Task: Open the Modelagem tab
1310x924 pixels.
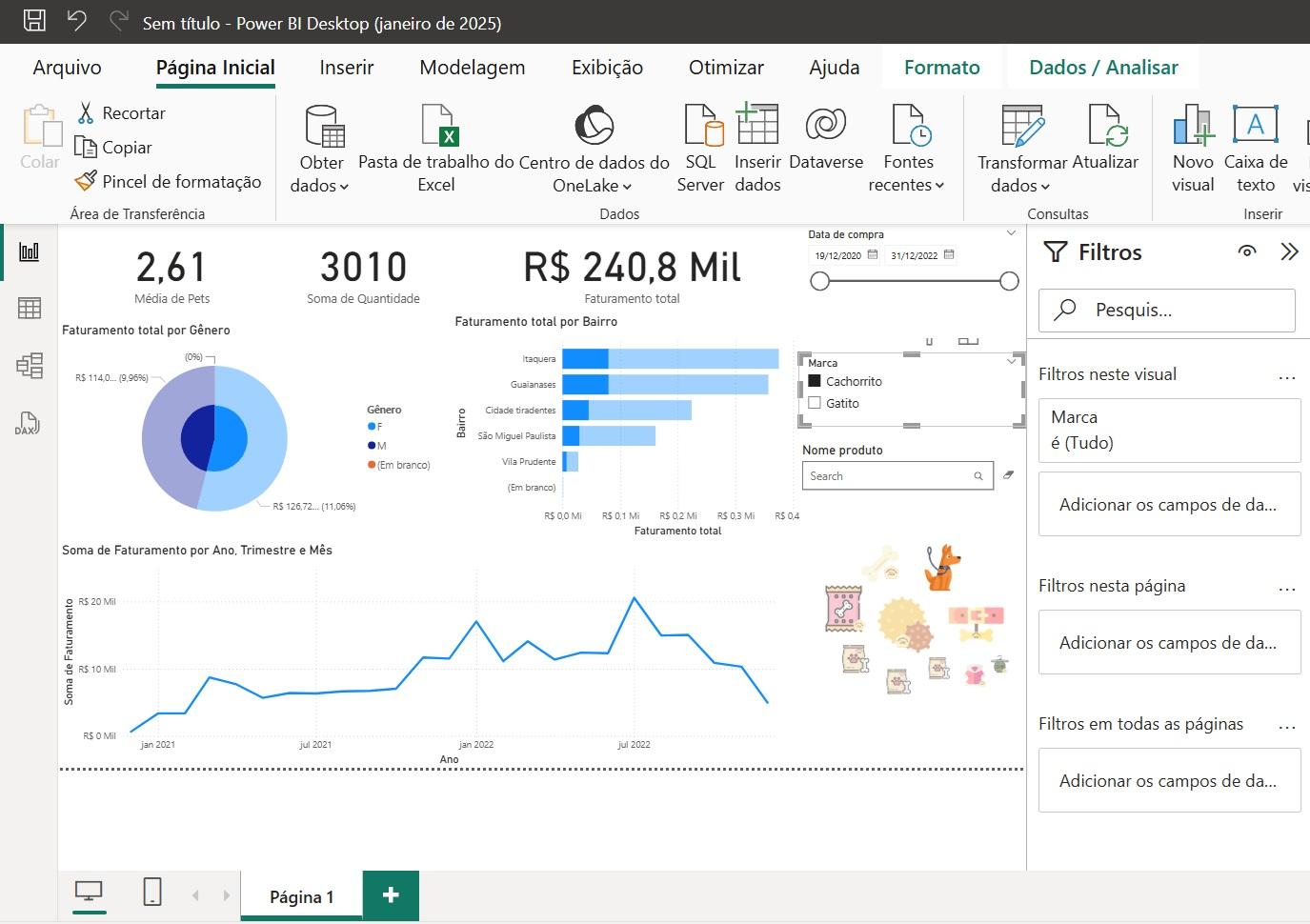Action: pos(473,68)
